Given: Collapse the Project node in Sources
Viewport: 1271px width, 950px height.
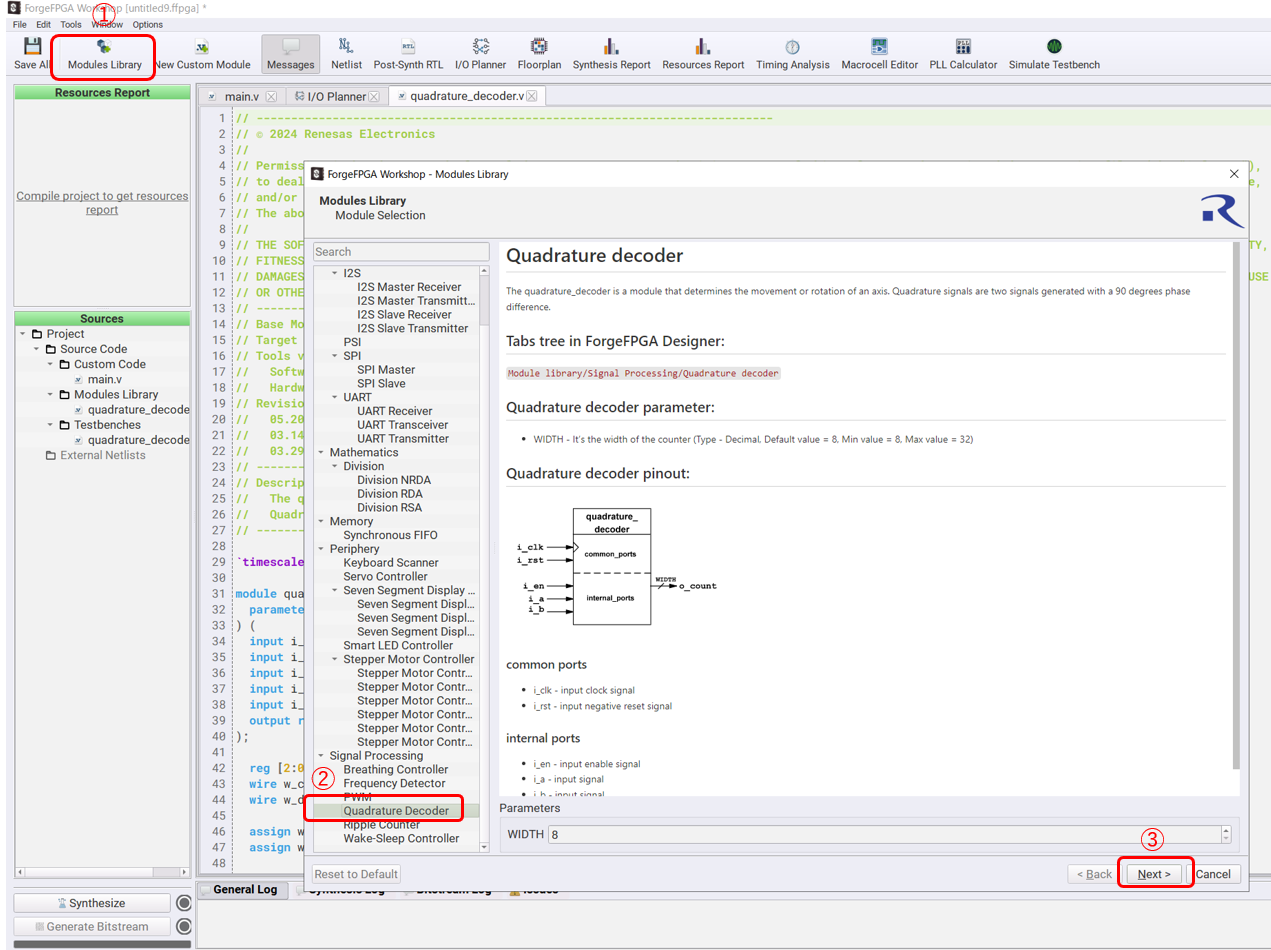Looking at the screenshot, I should tap(23, 334).
